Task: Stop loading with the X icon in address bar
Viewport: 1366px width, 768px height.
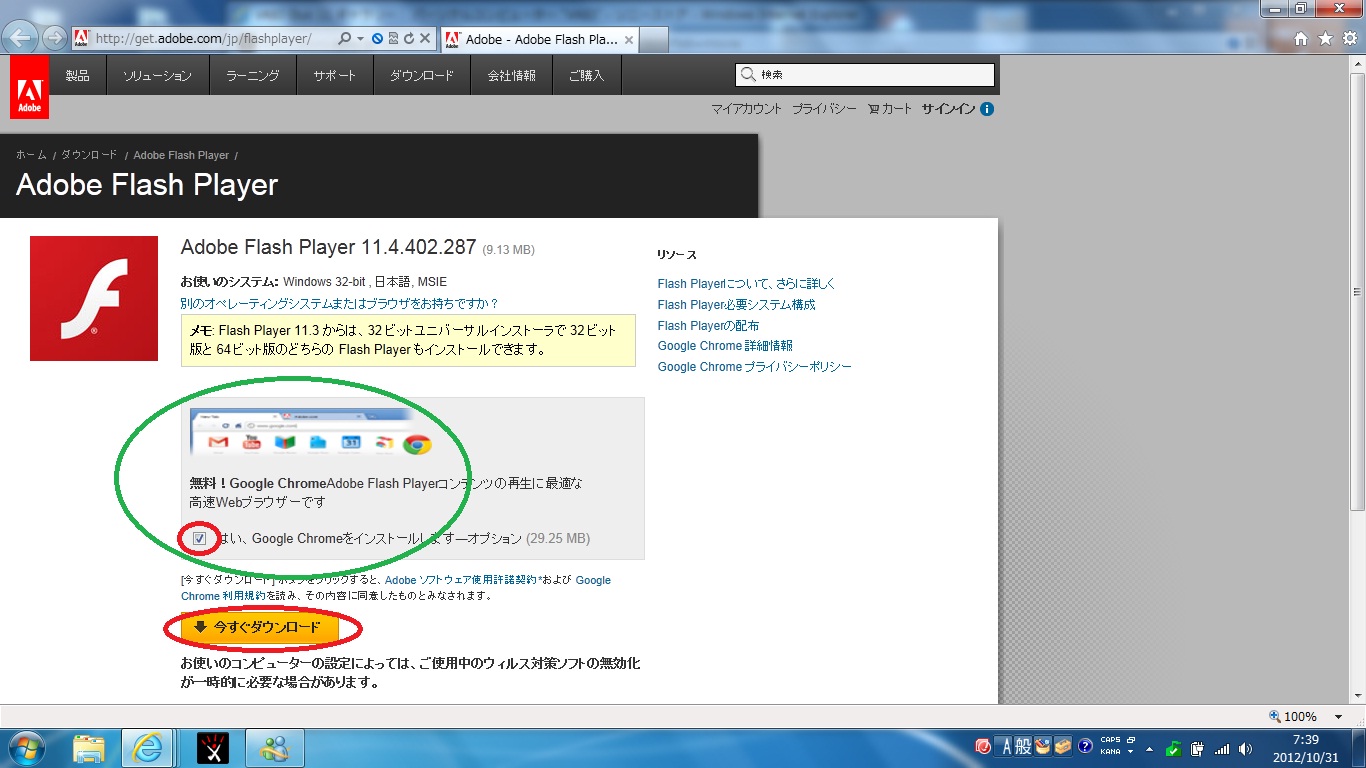Action: coord(425,39)
